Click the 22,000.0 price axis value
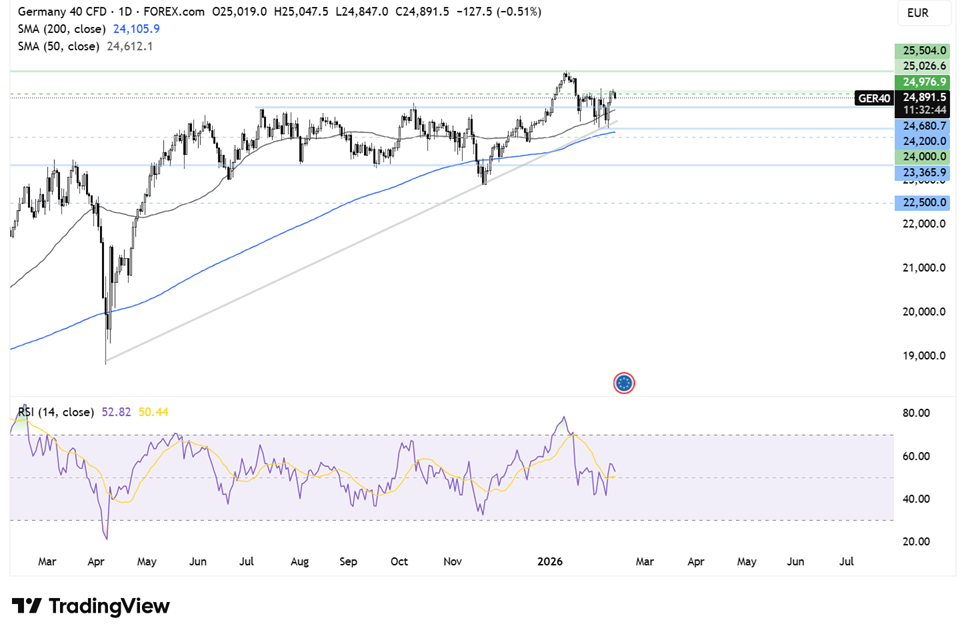Image resolution: width=970 pixels, height=636 pixels. 924,224
